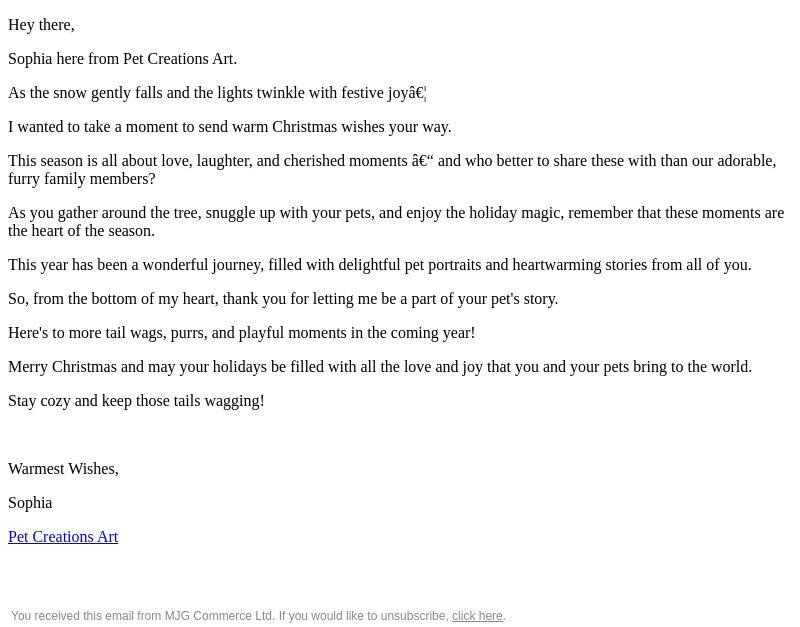The image size is (800, 627).
Task: Click 'the heart of the season.' text
Action: click(81, 231)
